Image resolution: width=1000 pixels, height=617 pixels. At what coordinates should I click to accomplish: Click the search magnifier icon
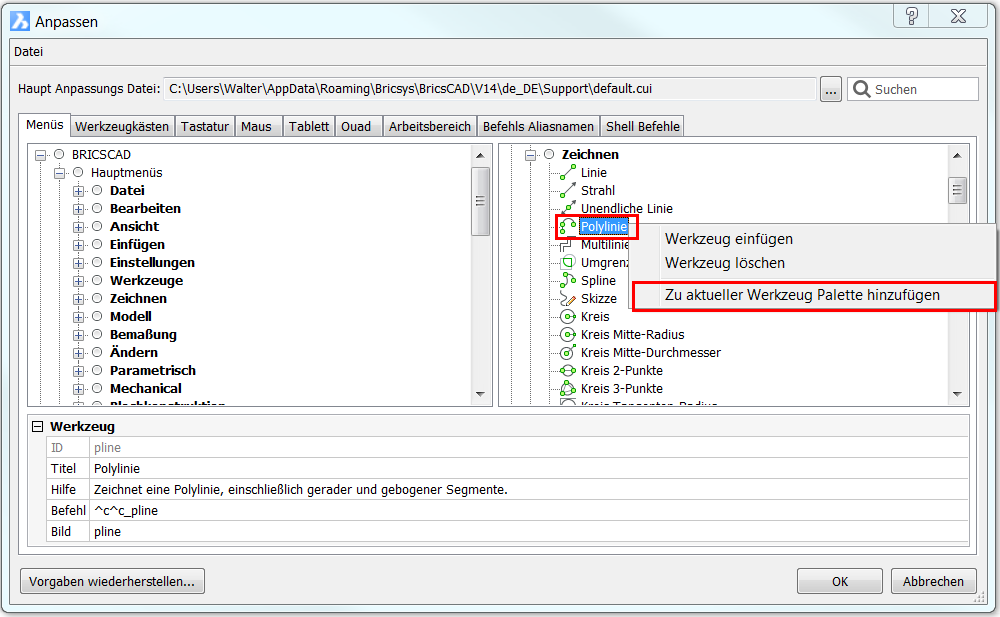coord(862,89)
